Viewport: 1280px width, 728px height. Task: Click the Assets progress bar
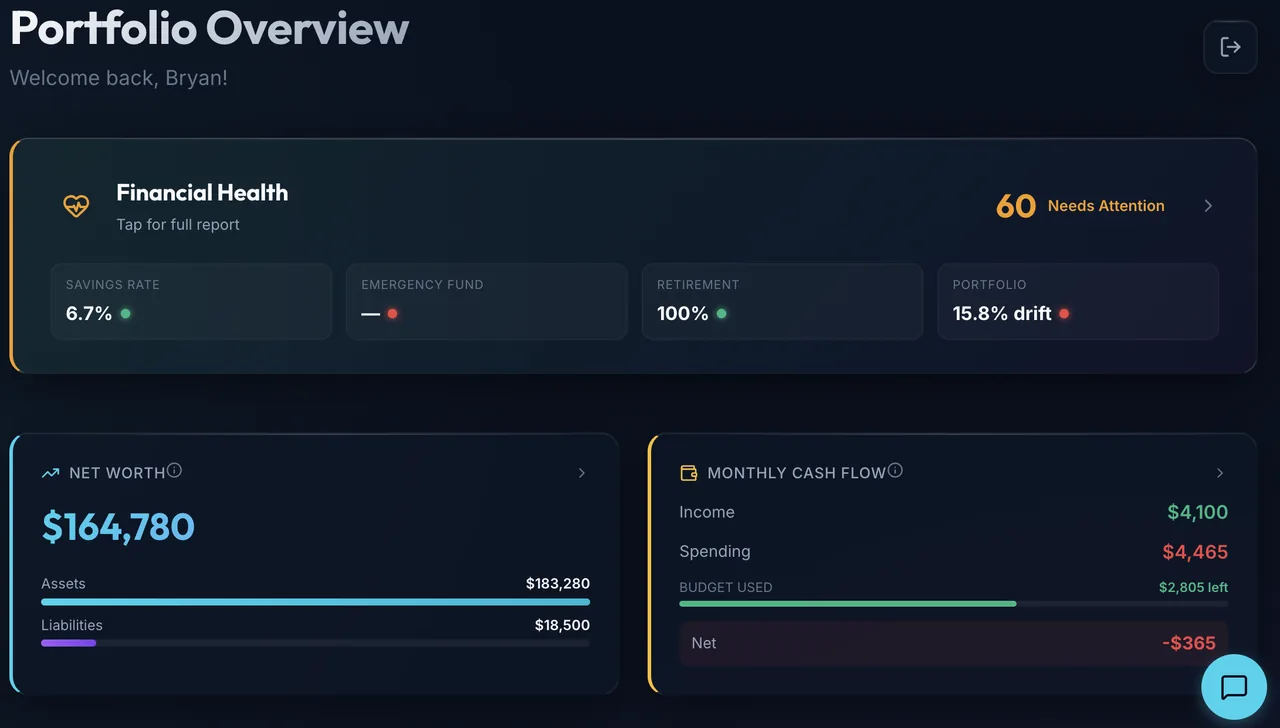(315, 602)
